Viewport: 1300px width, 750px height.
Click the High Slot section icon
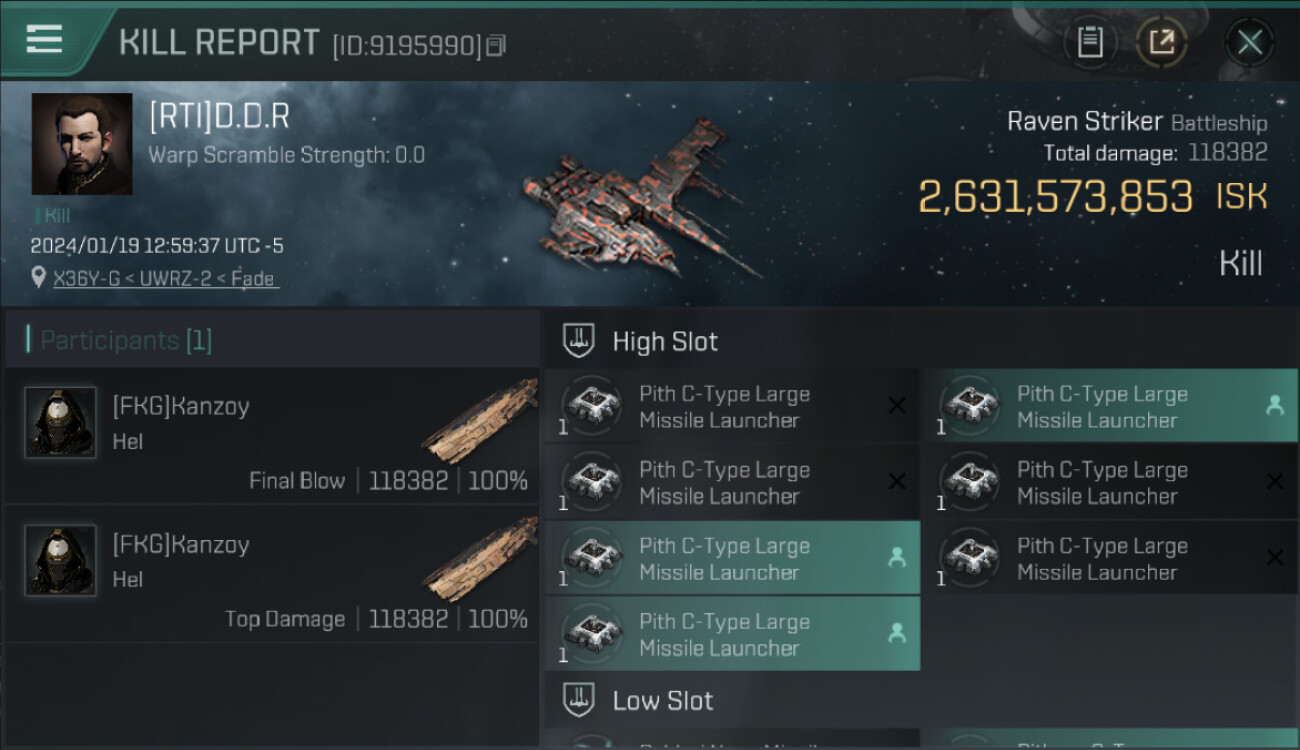(580, 341)
